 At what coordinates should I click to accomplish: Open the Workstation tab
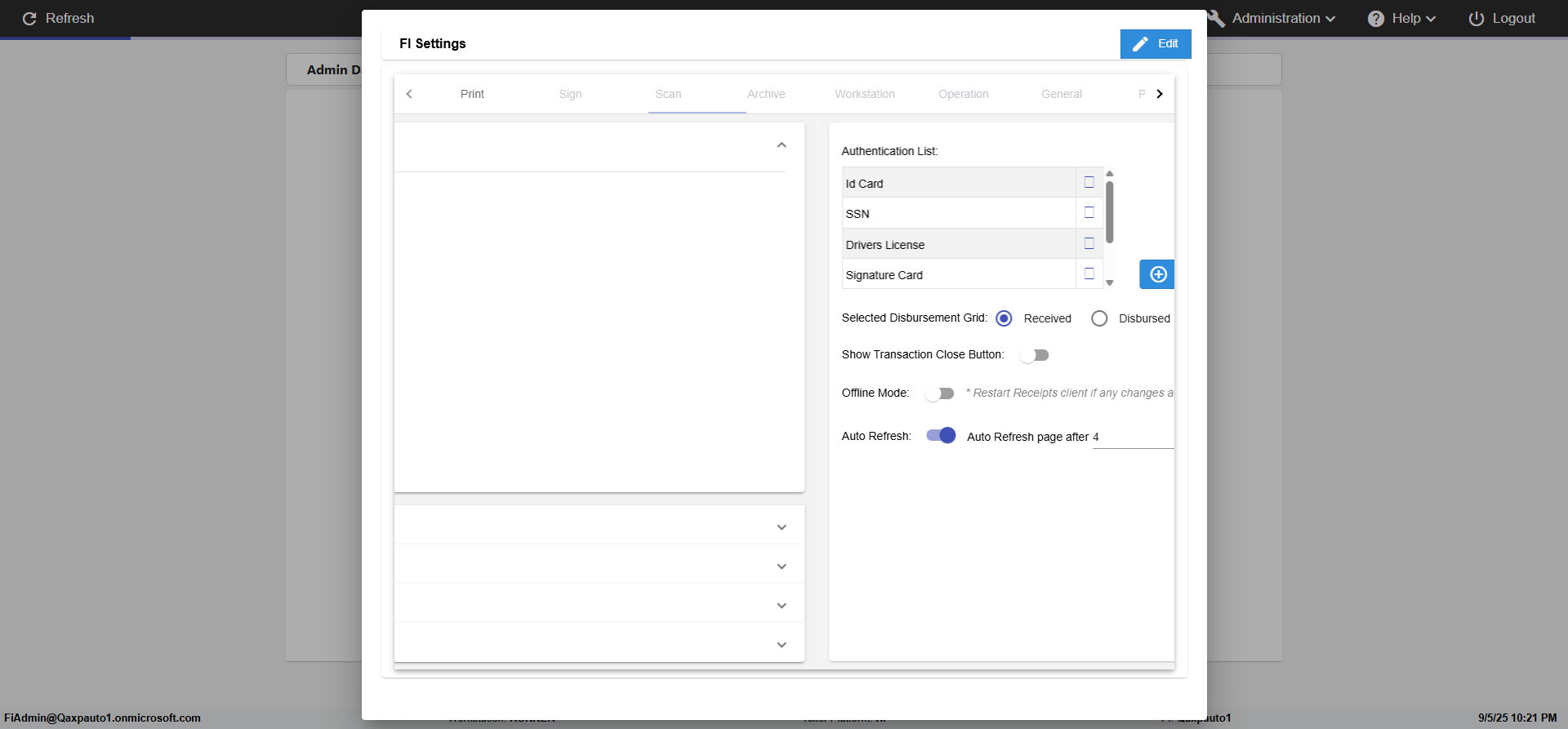[864, 95]
